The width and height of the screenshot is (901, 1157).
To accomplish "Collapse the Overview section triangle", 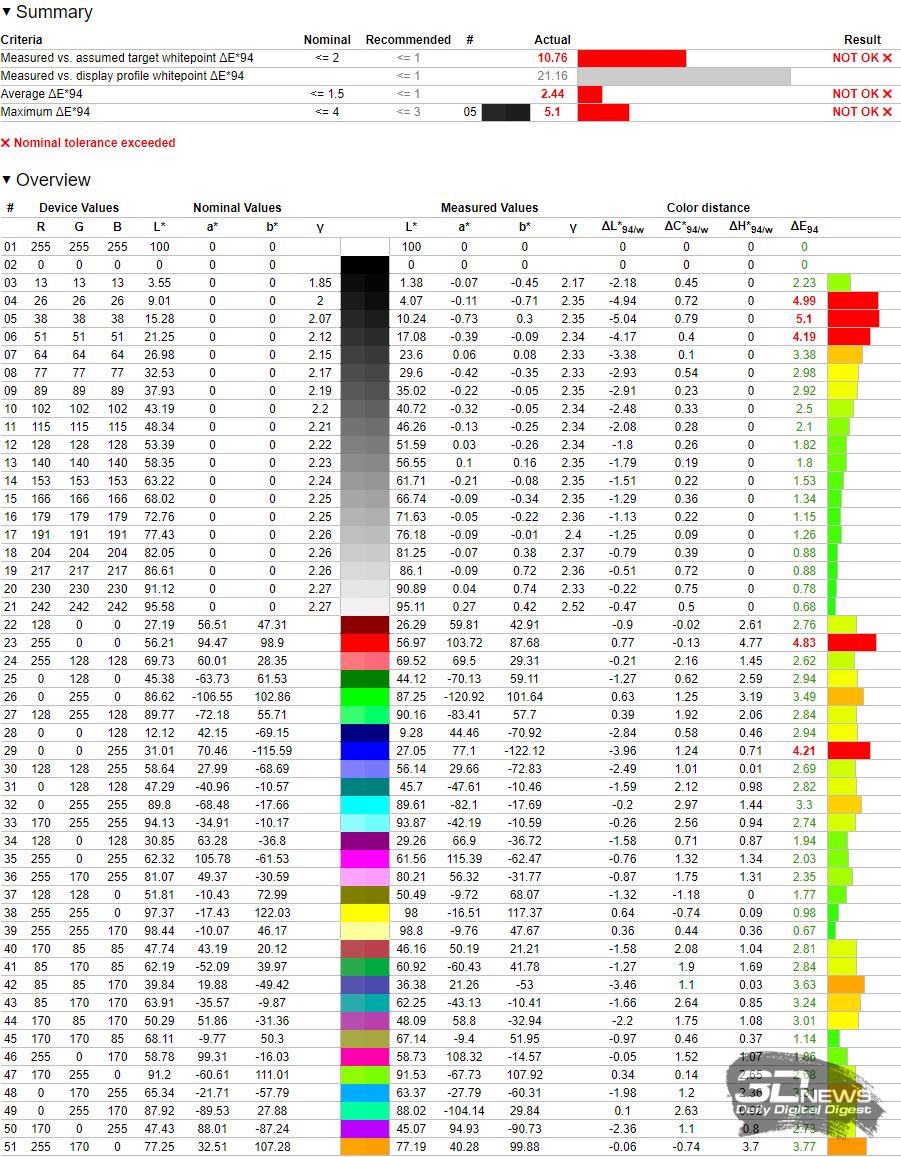I will (7, 180).
